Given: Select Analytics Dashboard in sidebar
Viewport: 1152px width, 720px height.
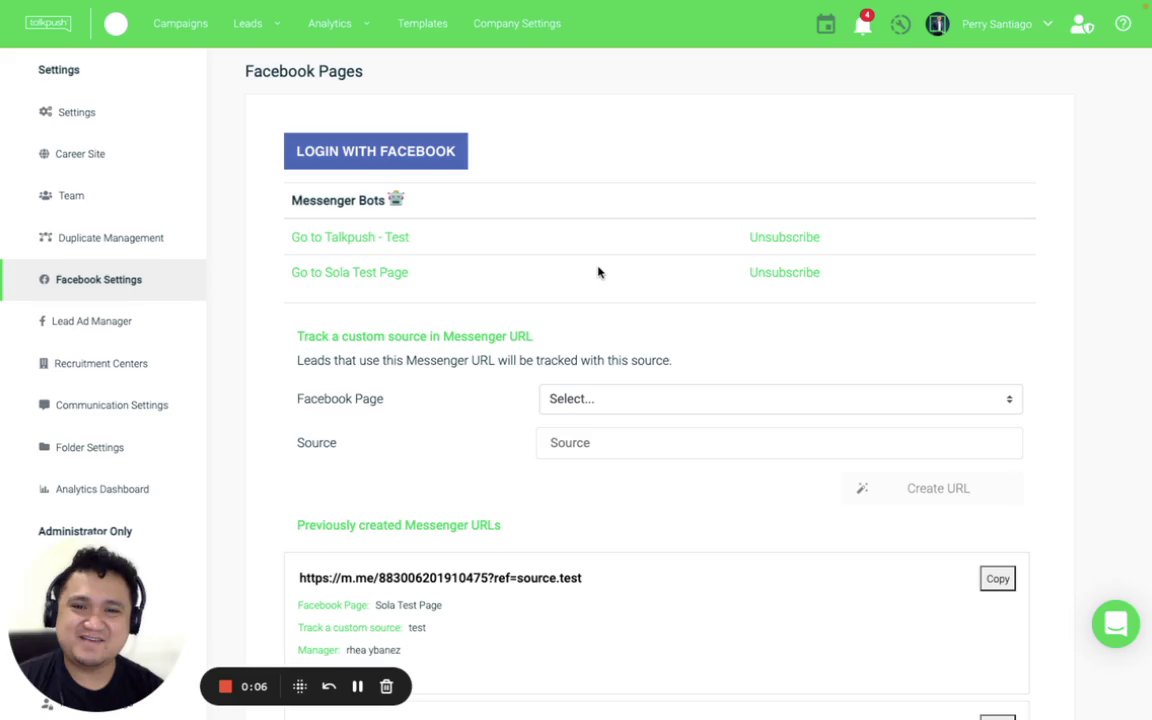Looking at the screenshot, I should [102, 489].
